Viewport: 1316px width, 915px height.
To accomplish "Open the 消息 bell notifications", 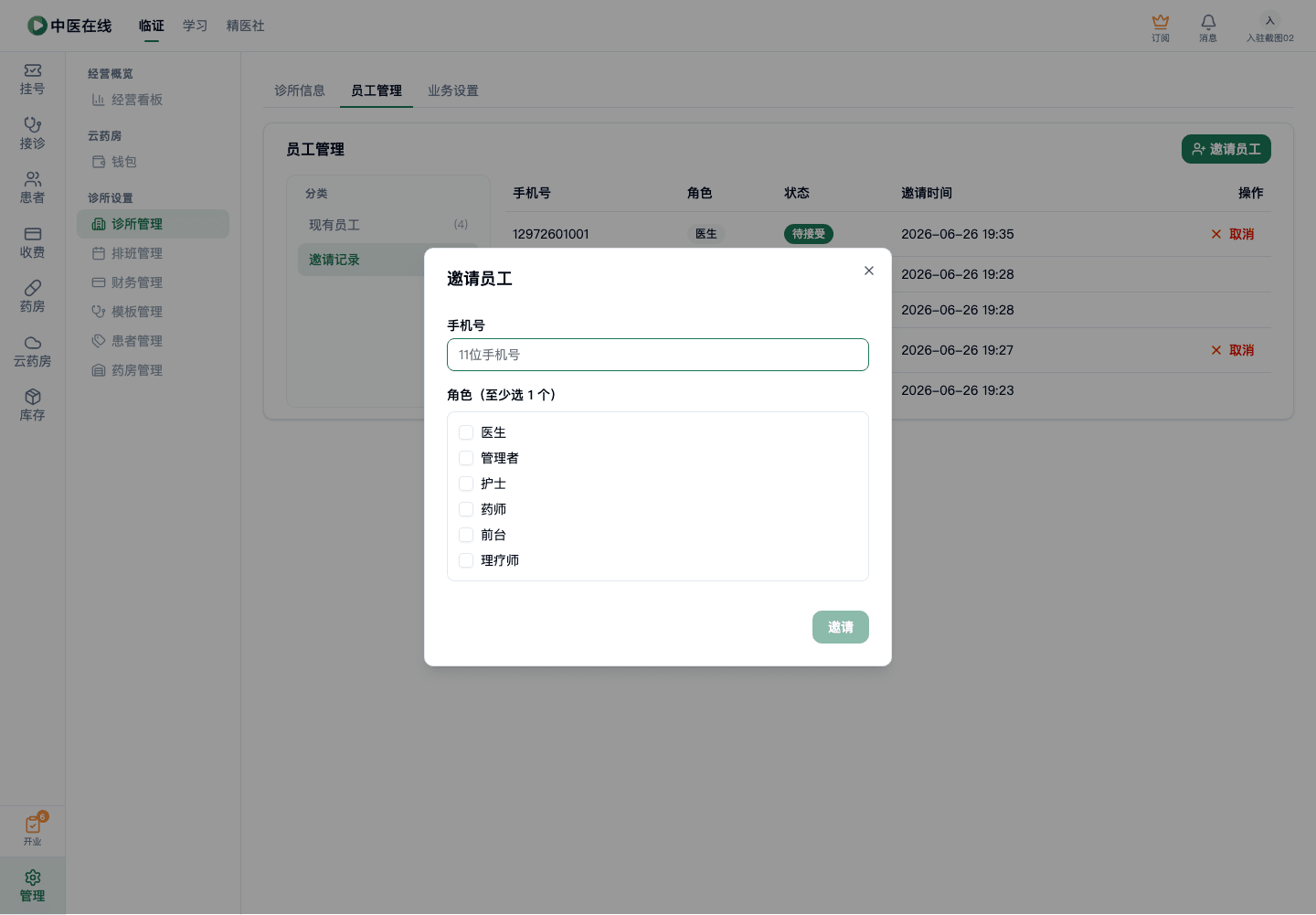I will (1208, 27).
